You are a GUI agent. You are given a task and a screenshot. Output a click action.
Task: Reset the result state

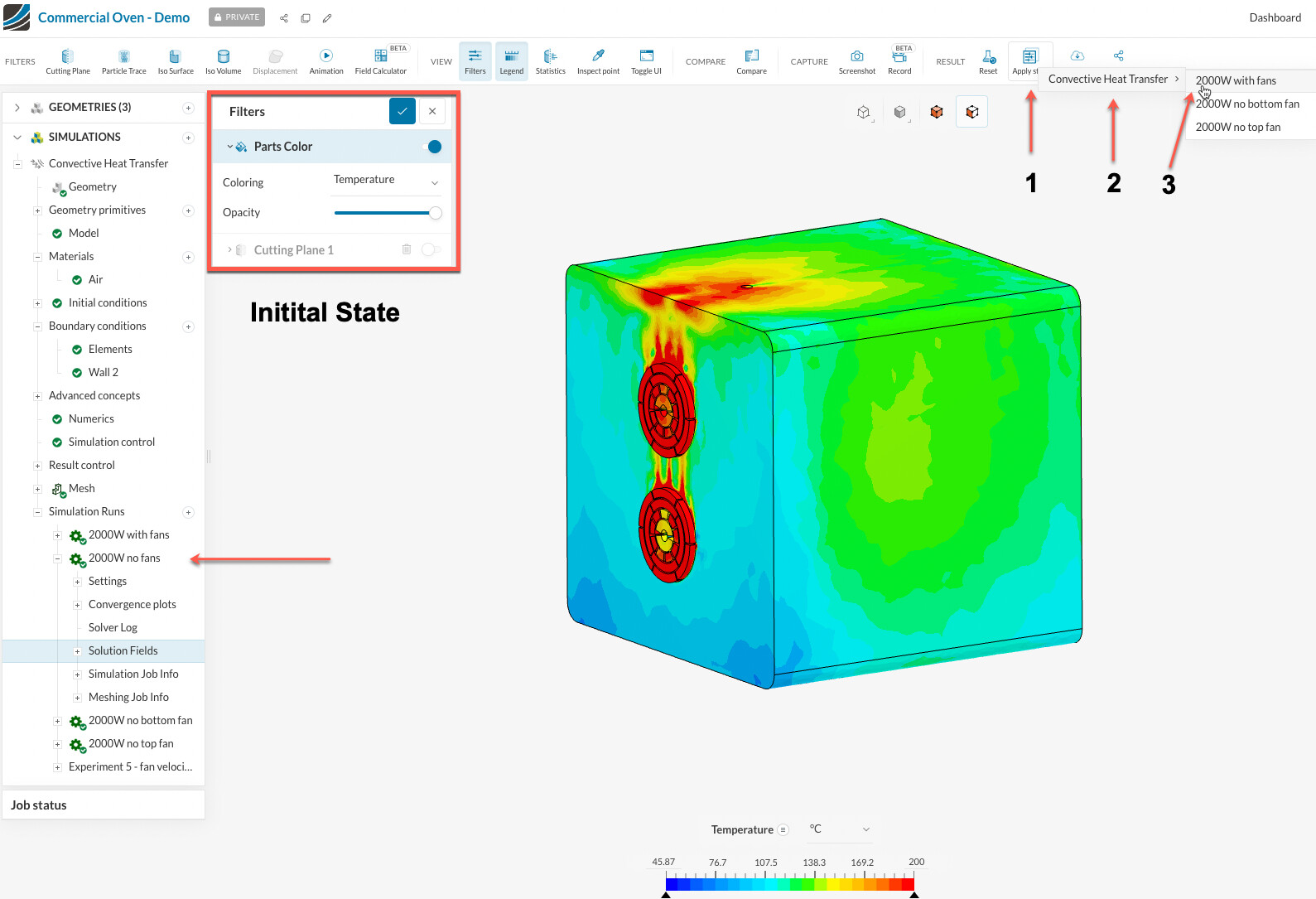coord(988,61)
